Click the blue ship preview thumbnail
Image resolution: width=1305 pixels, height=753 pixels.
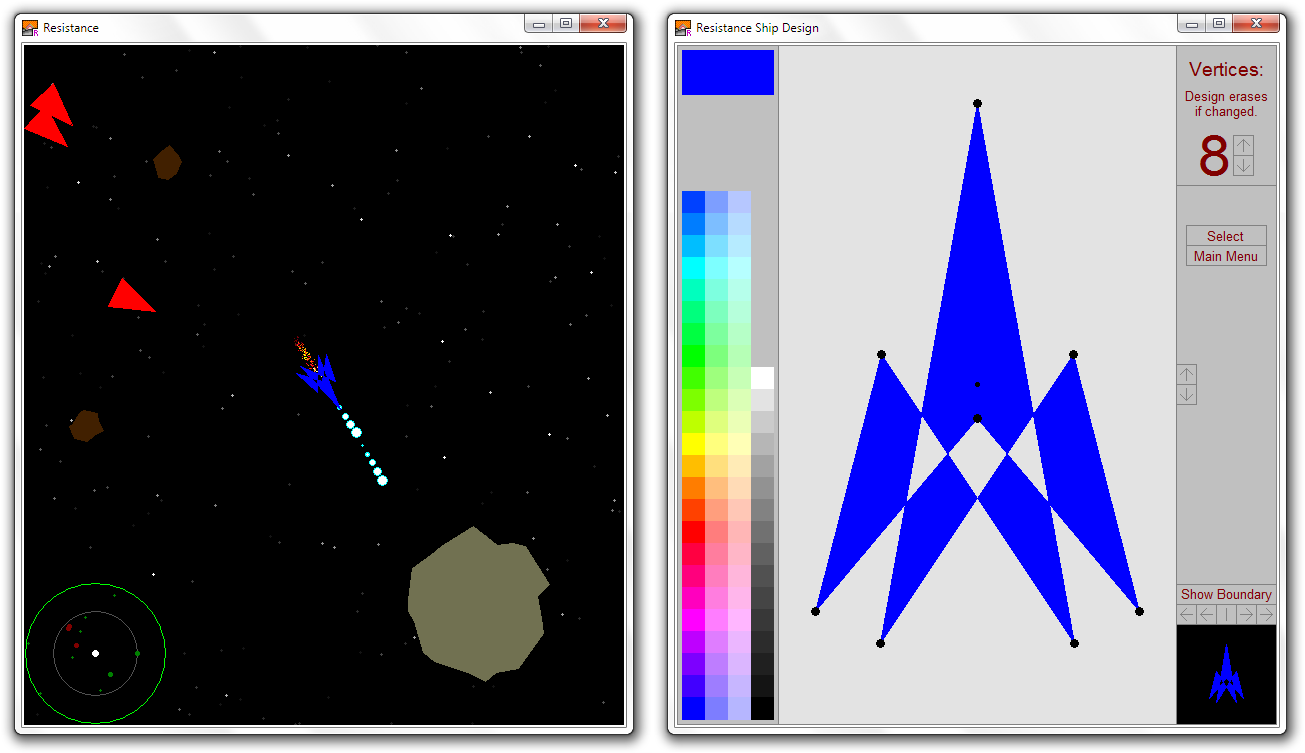(1226, 674)
